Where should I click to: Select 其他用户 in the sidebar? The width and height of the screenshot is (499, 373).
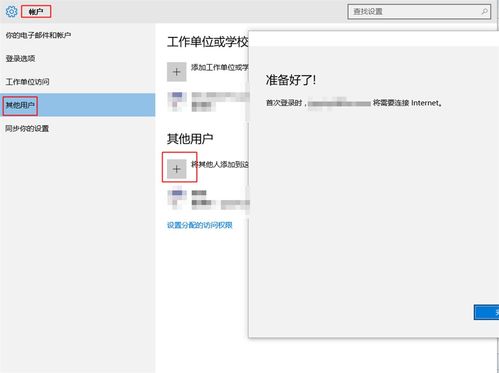20,105
